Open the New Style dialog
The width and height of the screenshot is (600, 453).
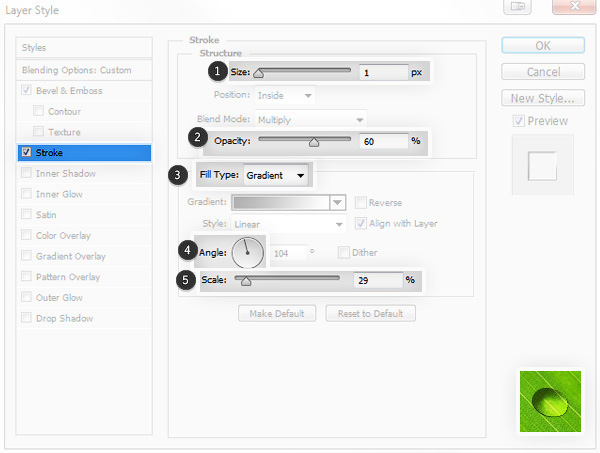pos(543,98)
